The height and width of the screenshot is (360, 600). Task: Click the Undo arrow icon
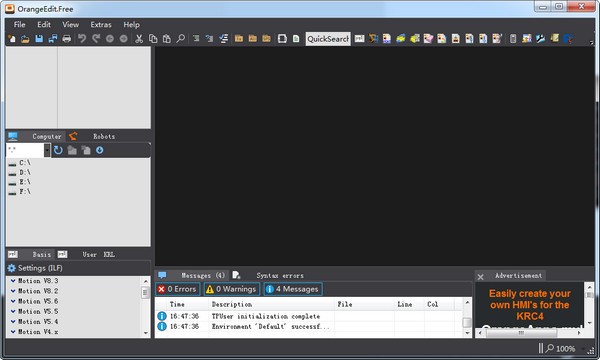pyautogui.click(x=82, y=39)
